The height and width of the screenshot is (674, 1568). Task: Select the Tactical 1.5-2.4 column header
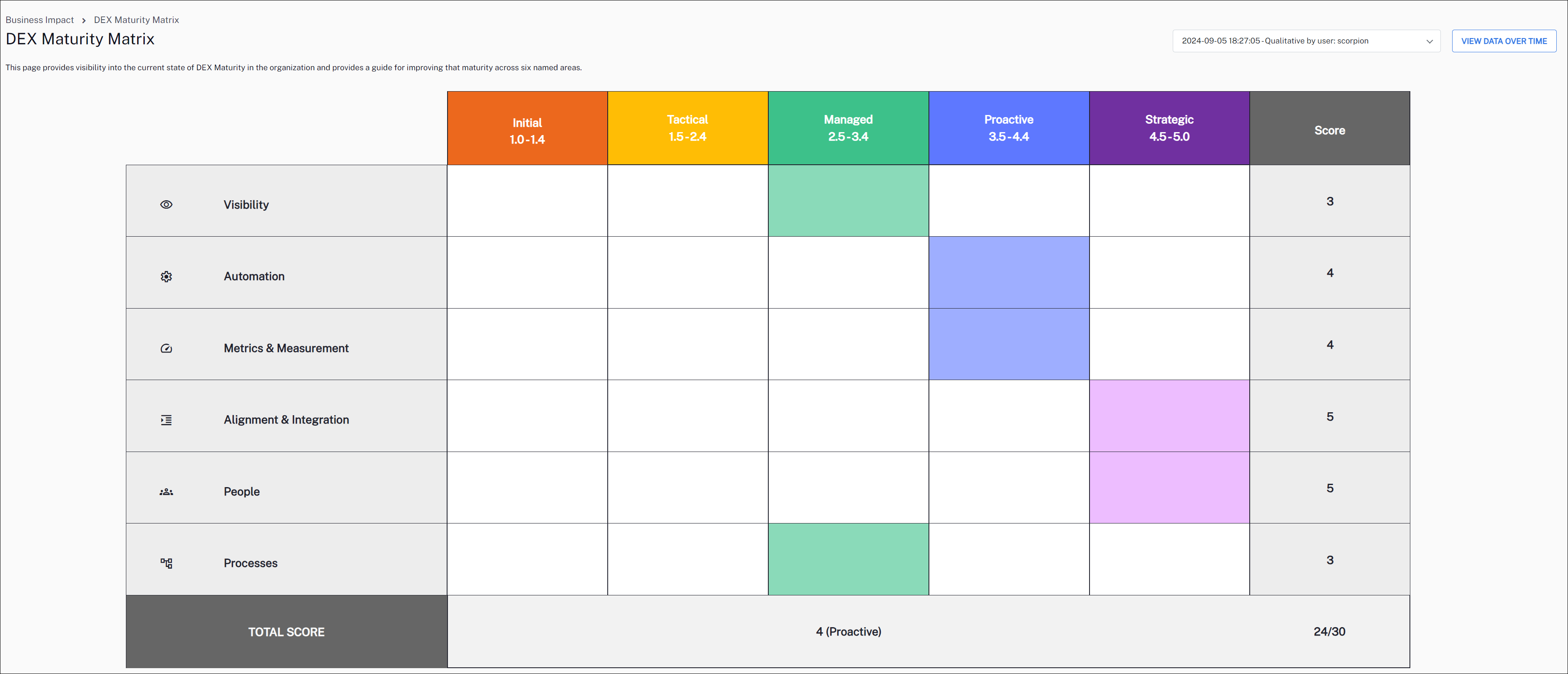point(687,128)
